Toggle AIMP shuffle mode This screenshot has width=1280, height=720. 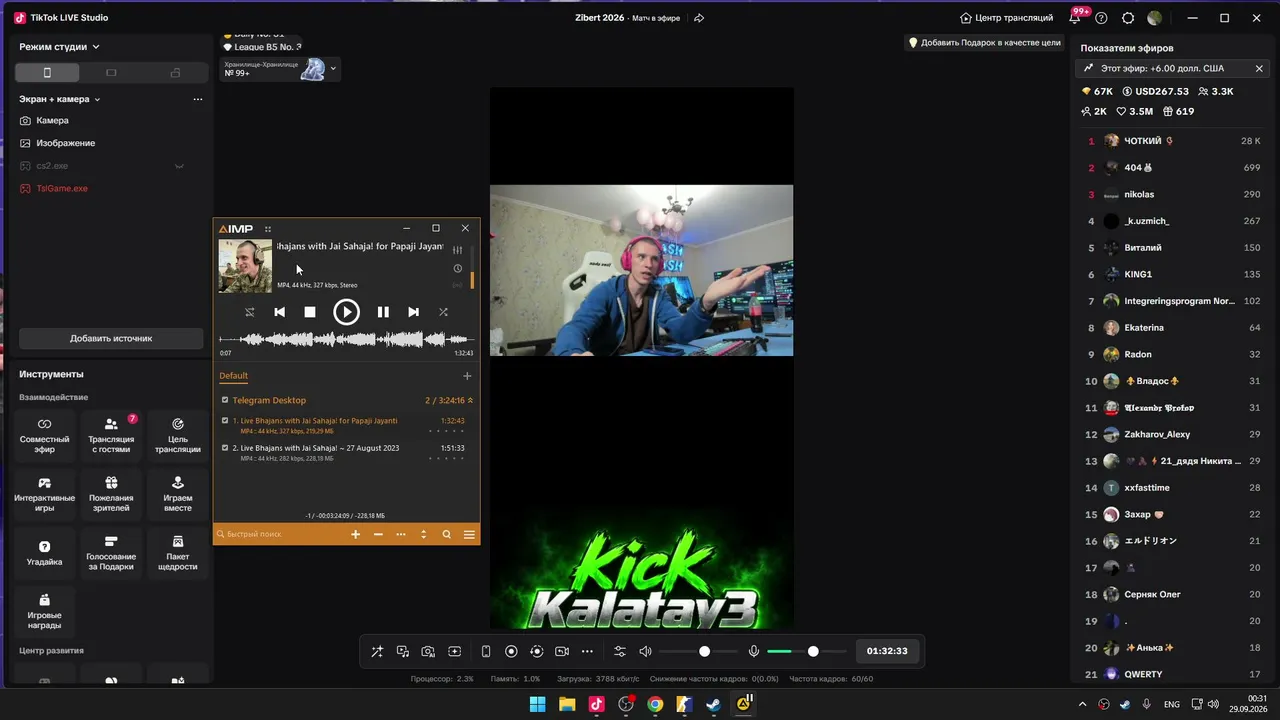(x=443, y=312)
